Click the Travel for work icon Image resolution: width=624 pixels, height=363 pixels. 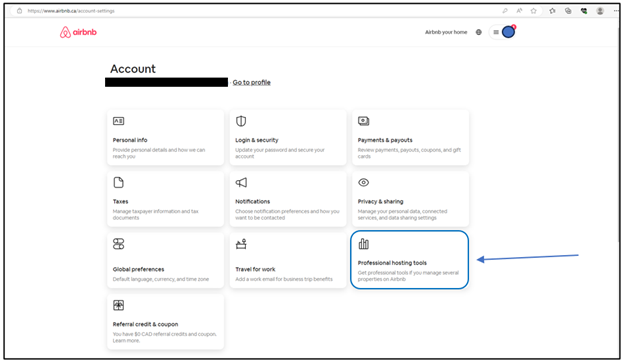pyautogui.click(x=241, y=244)
